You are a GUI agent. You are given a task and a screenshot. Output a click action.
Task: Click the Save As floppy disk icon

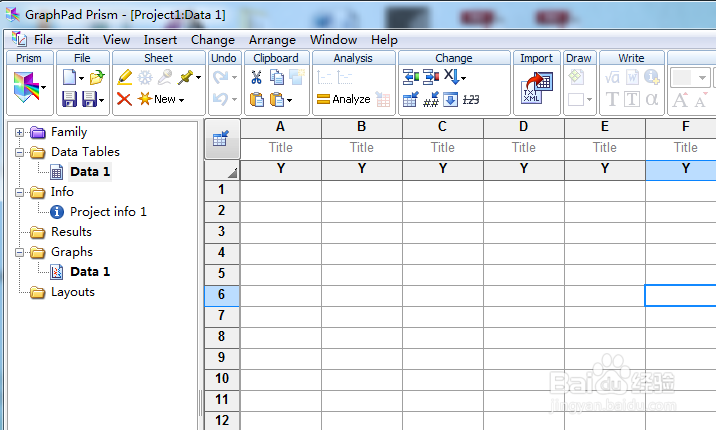point(89,99)
